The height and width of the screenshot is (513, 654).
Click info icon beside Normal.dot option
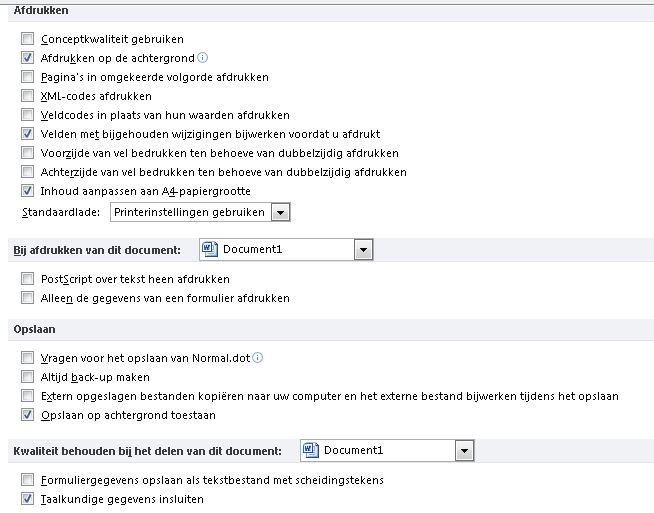tap(258, 358)
